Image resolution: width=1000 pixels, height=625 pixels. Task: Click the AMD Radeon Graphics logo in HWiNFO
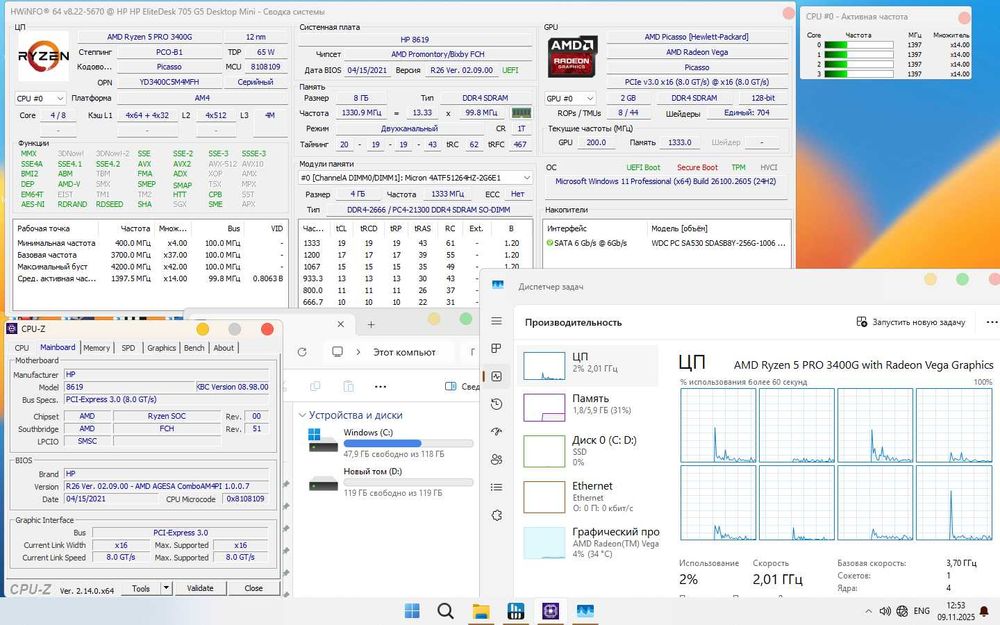click(573, 56)
